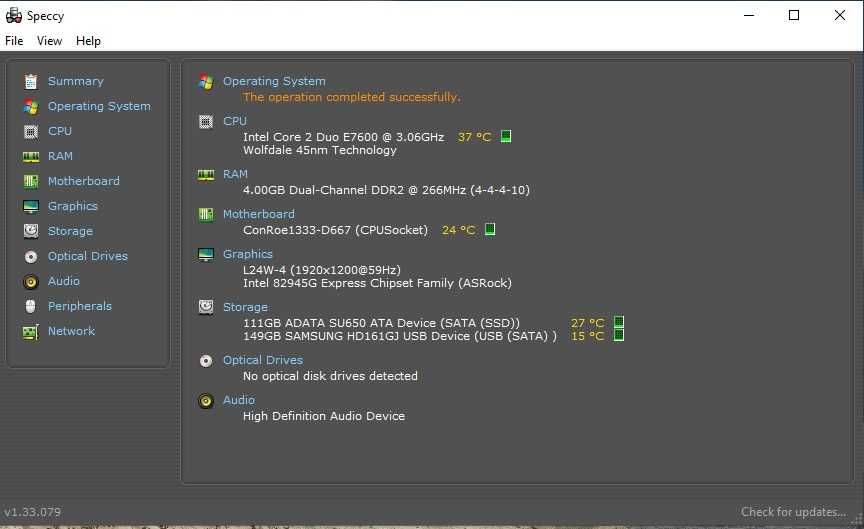The image size is (864, 529).
Task: Select Summary in the sidebar
Action: [75, 81]
